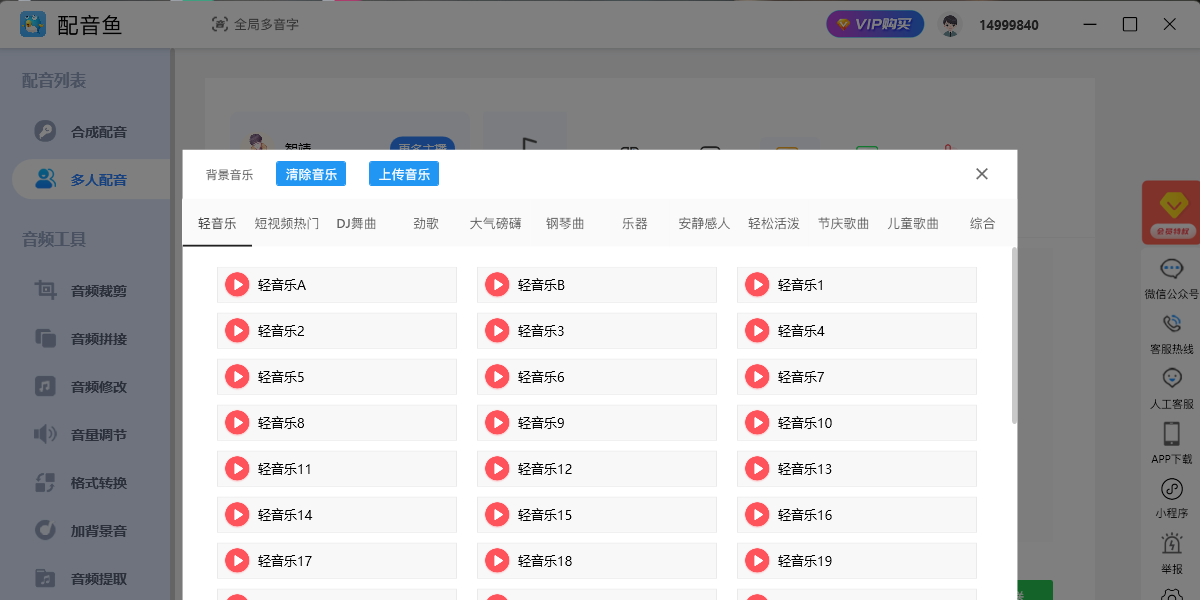
Task: Click the VIP购买 button
Action: [875, 24]
